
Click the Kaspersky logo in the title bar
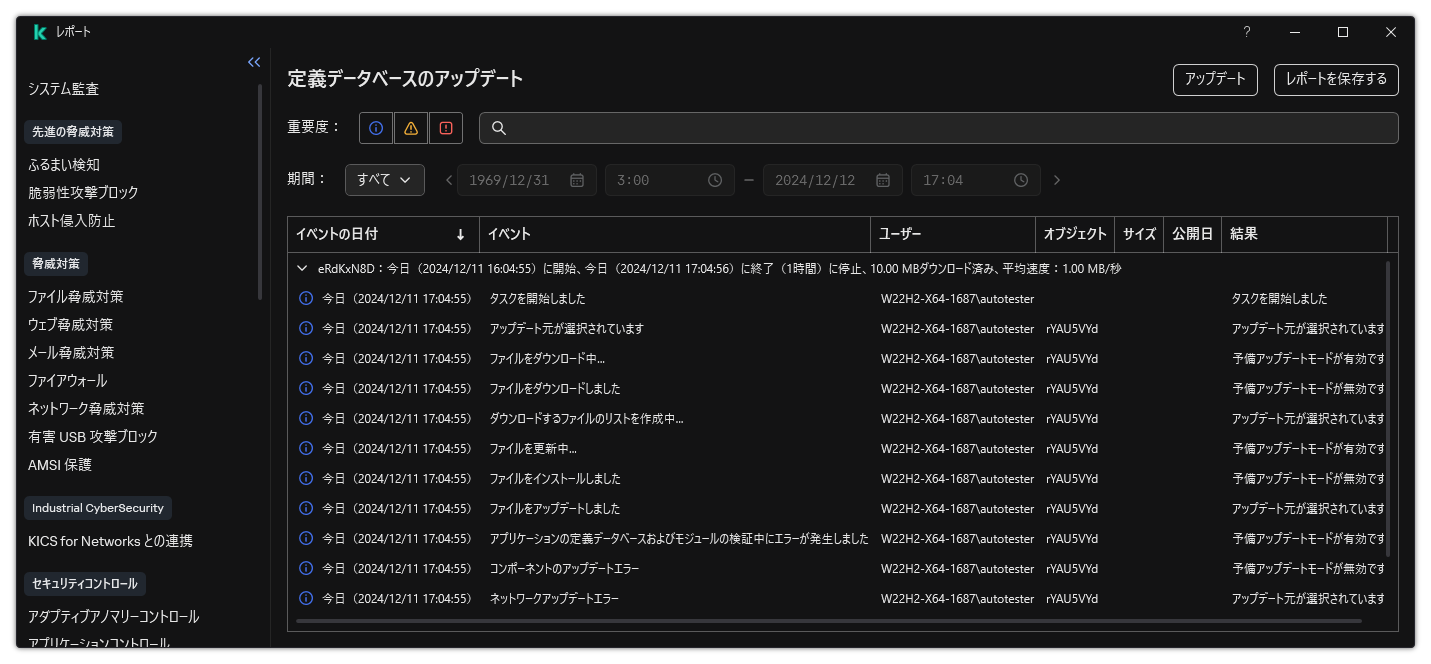pyautogui.click(x=39, y=31)
